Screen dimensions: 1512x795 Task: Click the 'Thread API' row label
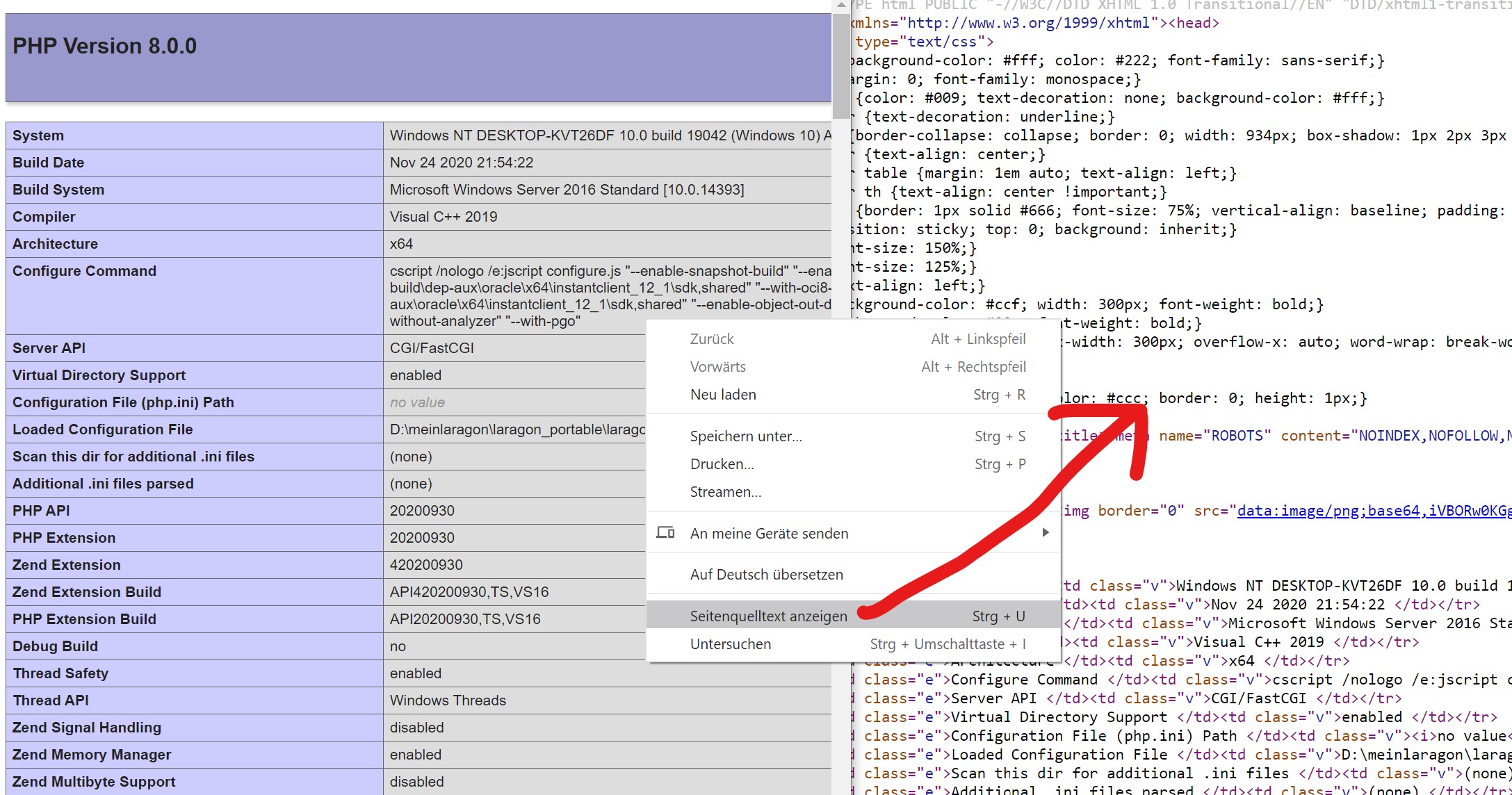[x=51, y=700]
